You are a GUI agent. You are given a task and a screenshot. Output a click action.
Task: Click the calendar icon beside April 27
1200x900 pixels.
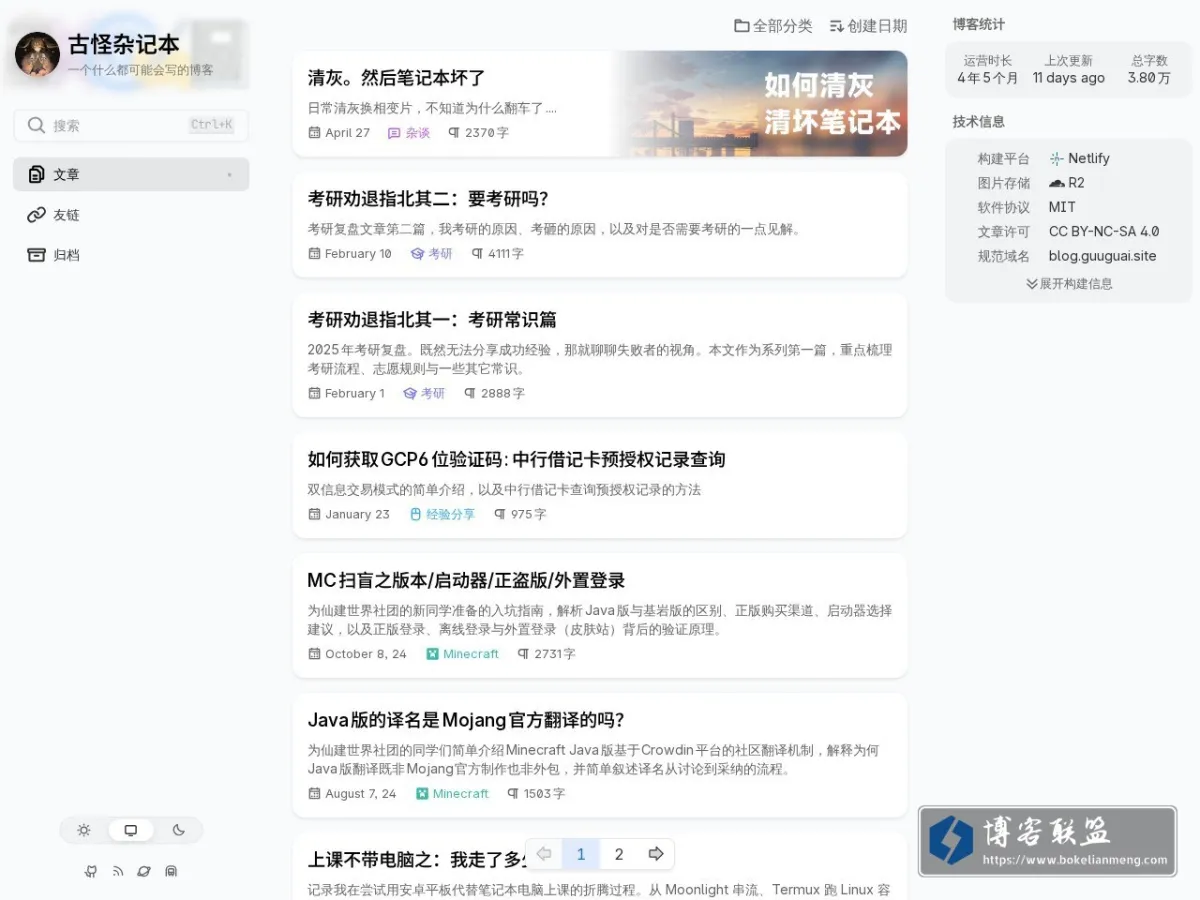314,132
